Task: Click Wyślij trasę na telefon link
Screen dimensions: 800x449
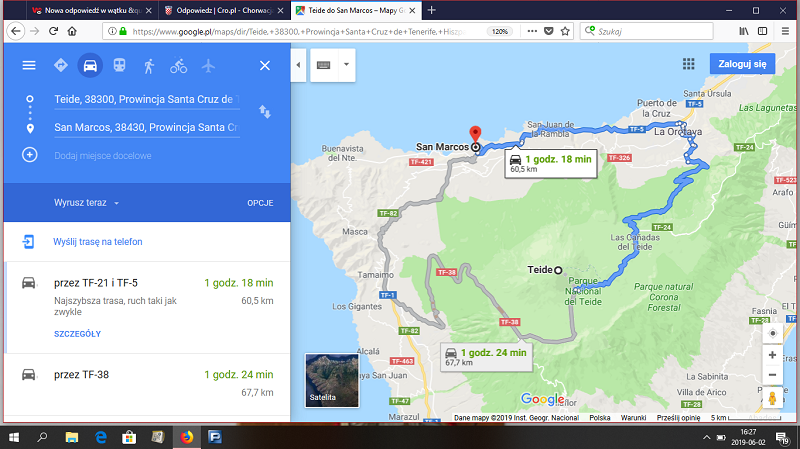Action: tap(98, 242)
